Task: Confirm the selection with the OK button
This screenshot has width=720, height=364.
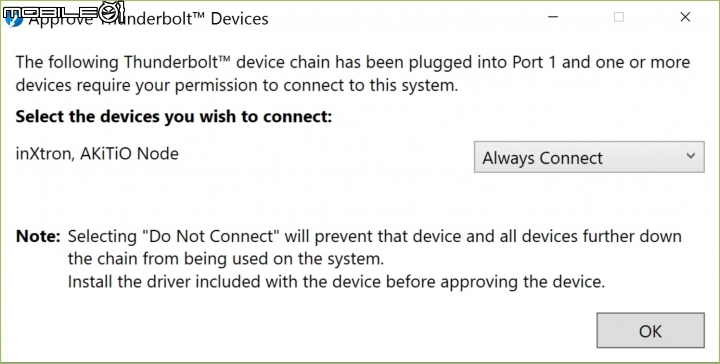Action: 650,330
